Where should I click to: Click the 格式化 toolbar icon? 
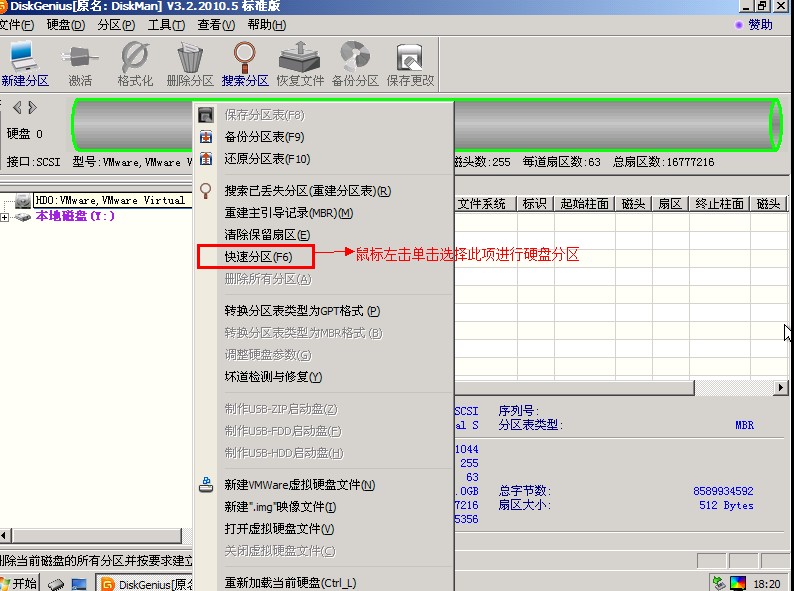click(135, 64)
